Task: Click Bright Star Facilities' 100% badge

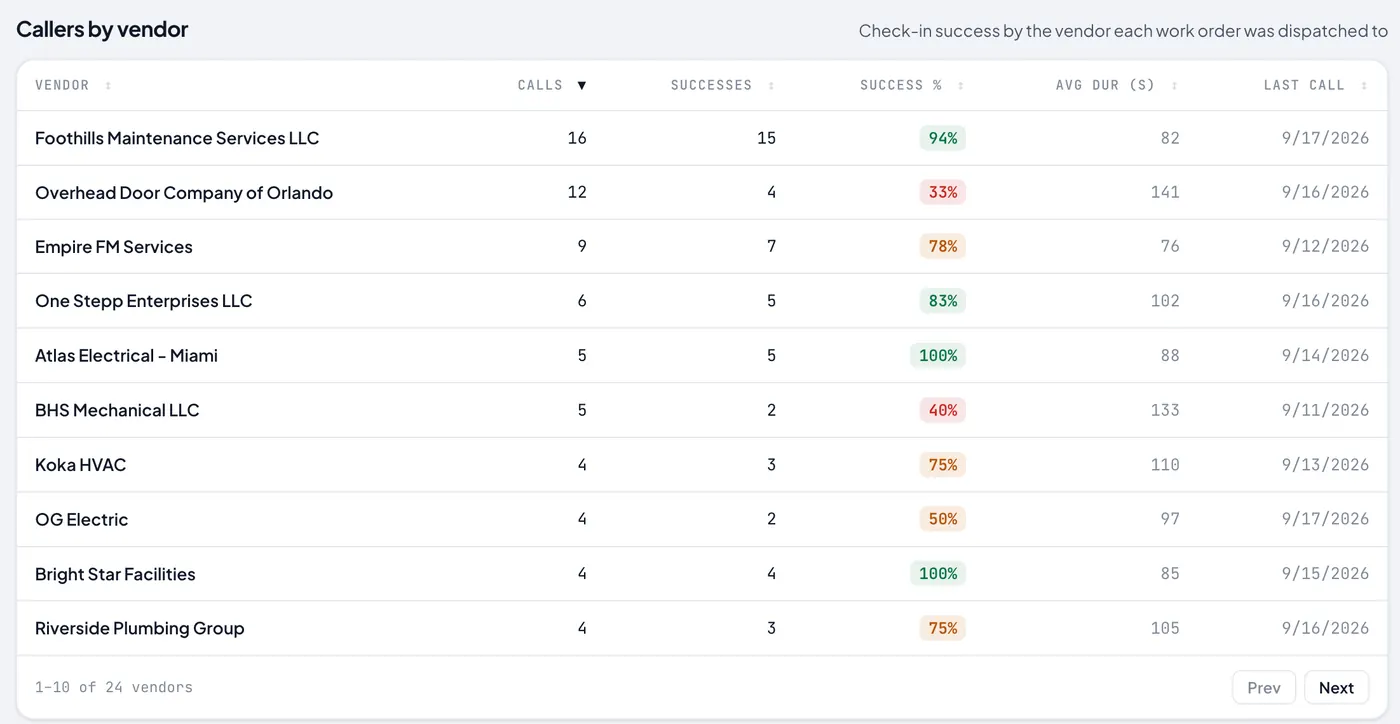Action: tap(938, 574)
